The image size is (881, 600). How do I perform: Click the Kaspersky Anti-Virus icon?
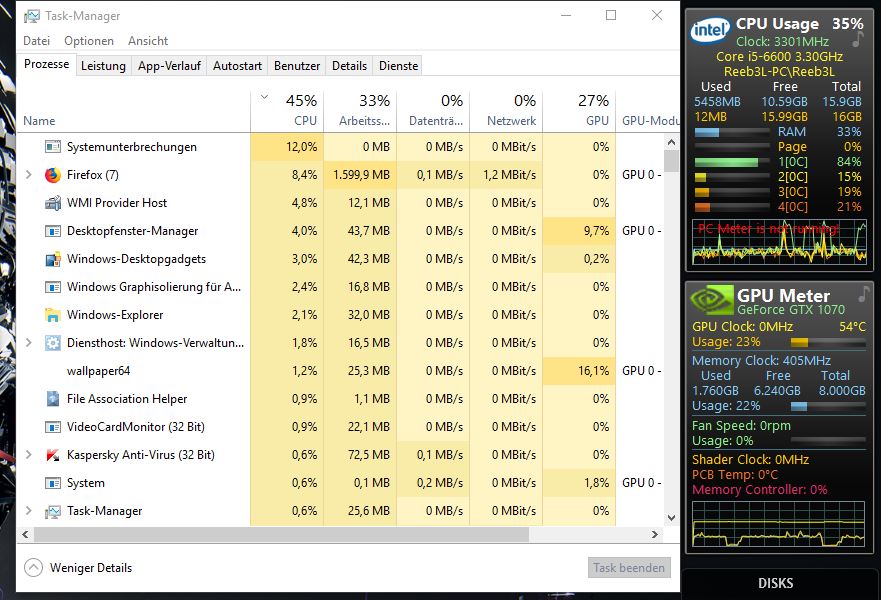[x=53, y=455]
